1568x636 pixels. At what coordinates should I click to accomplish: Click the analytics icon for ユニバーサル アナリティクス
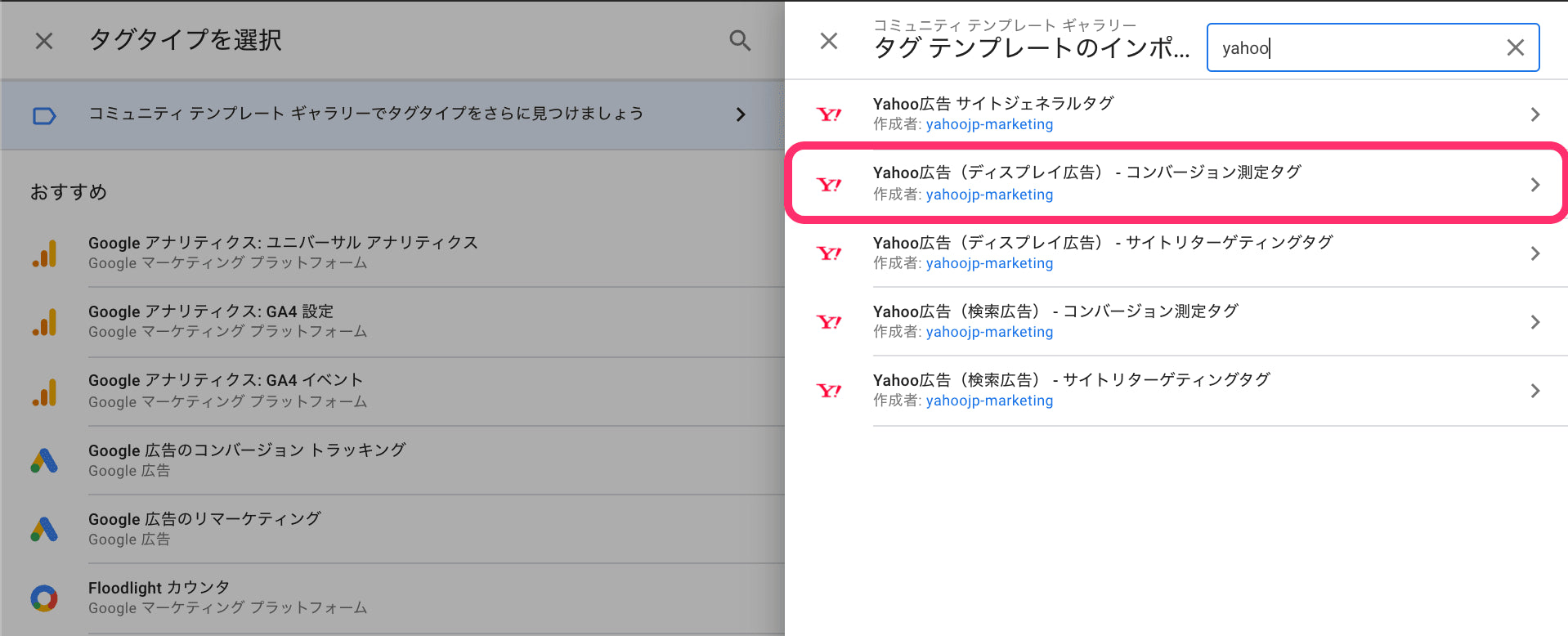click(x=44, y=253)
